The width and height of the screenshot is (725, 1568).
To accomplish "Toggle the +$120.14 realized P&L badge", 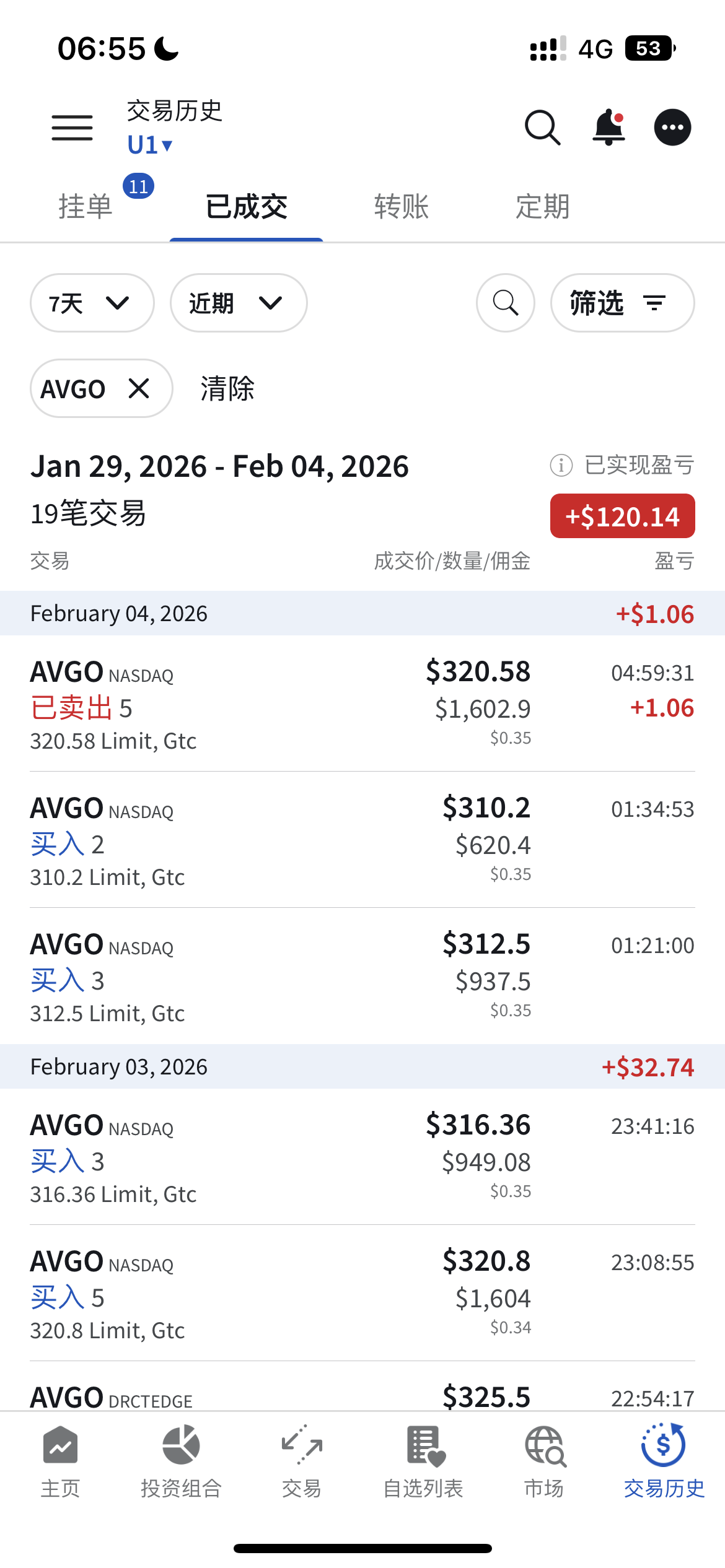I will [622, 516].
